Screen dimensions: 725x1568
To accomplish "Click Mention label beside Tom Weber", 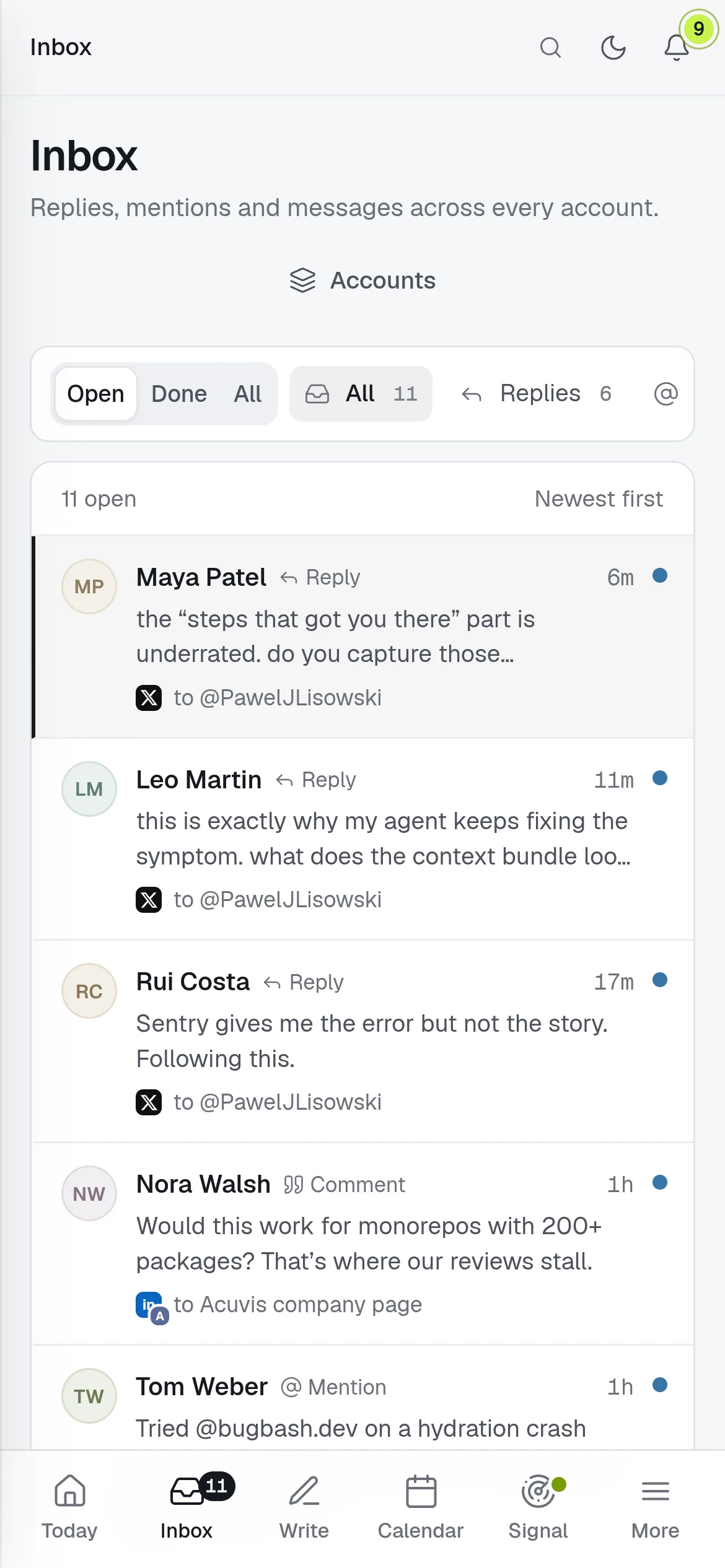I will tap(333, 1387).
